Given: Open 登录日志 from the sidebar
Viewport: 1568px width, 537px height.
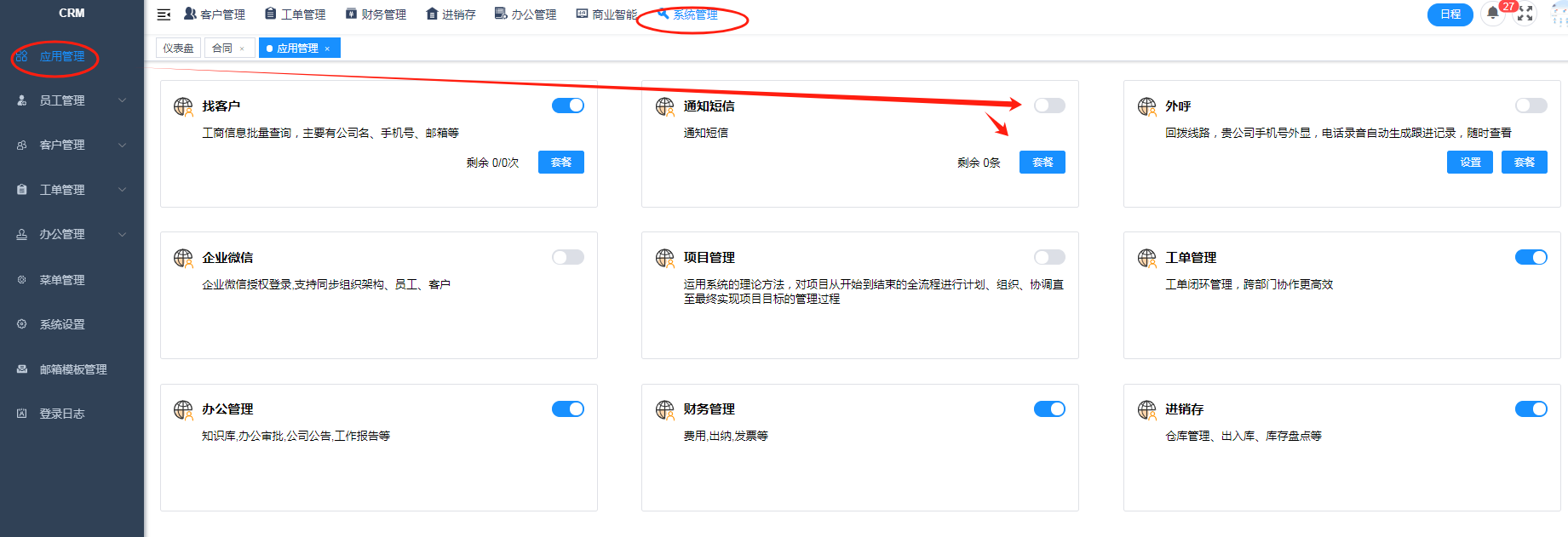Looking at the screenshot, I should pyautogui.click(x=61, y=414).
